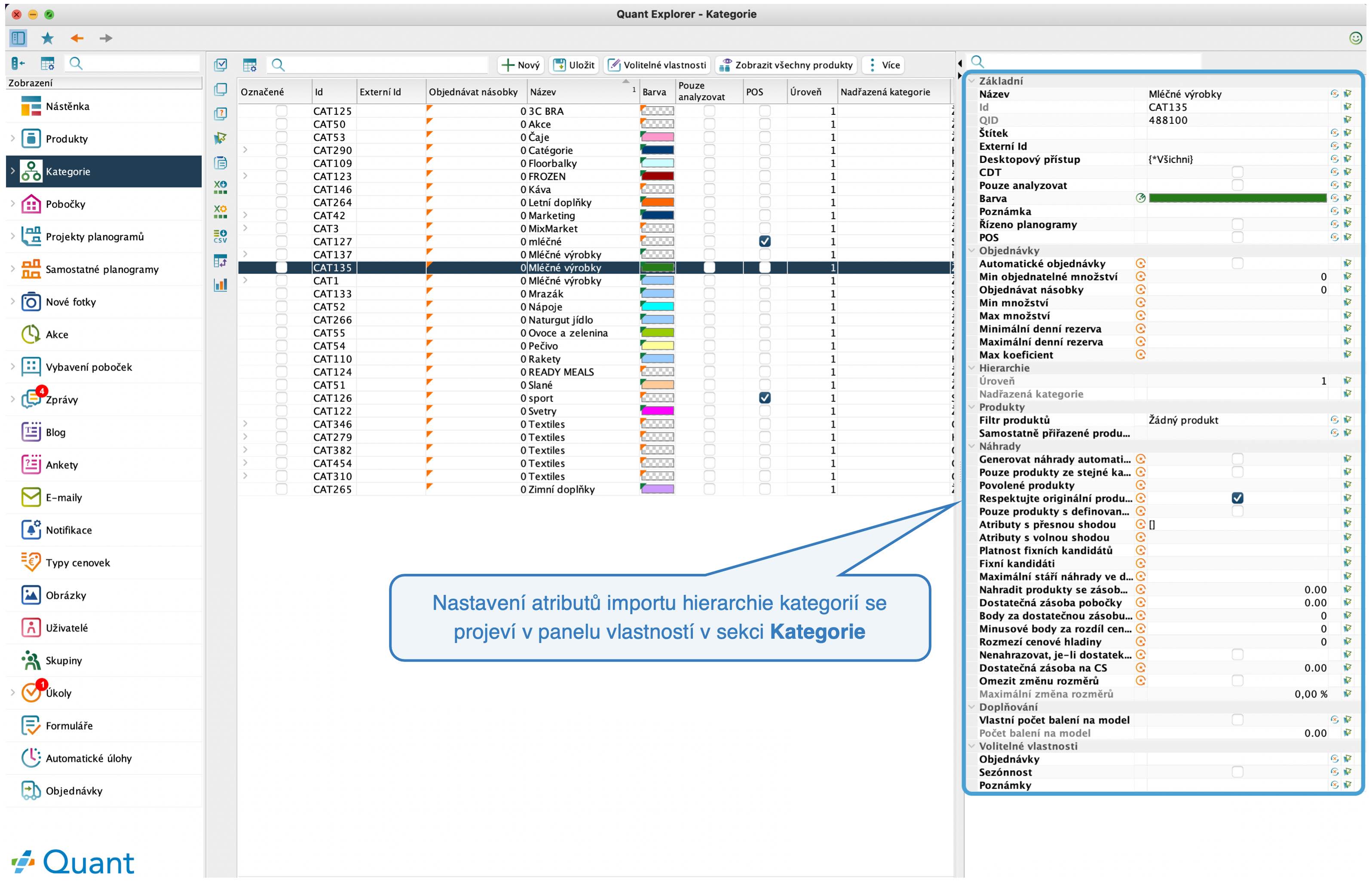This screenshot has height=882, width=1372.
Task: Uncheck Respektujte originální produ... checkbox
Action: 1237,498
